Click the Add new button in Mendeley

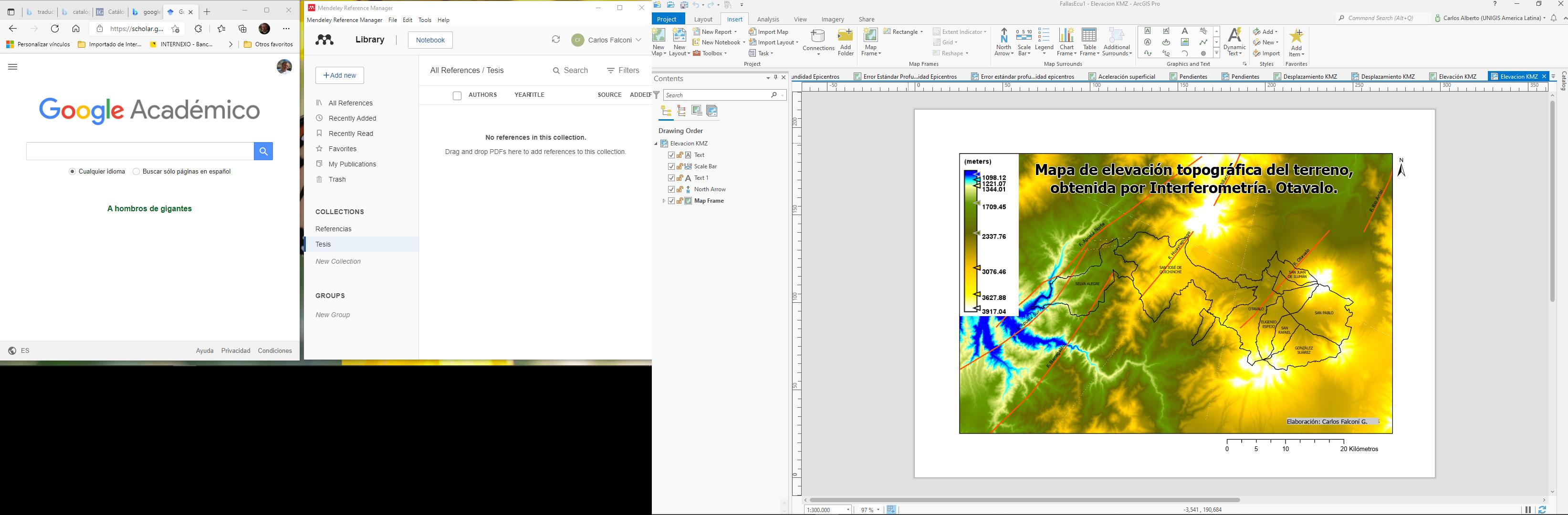point(340,75)
